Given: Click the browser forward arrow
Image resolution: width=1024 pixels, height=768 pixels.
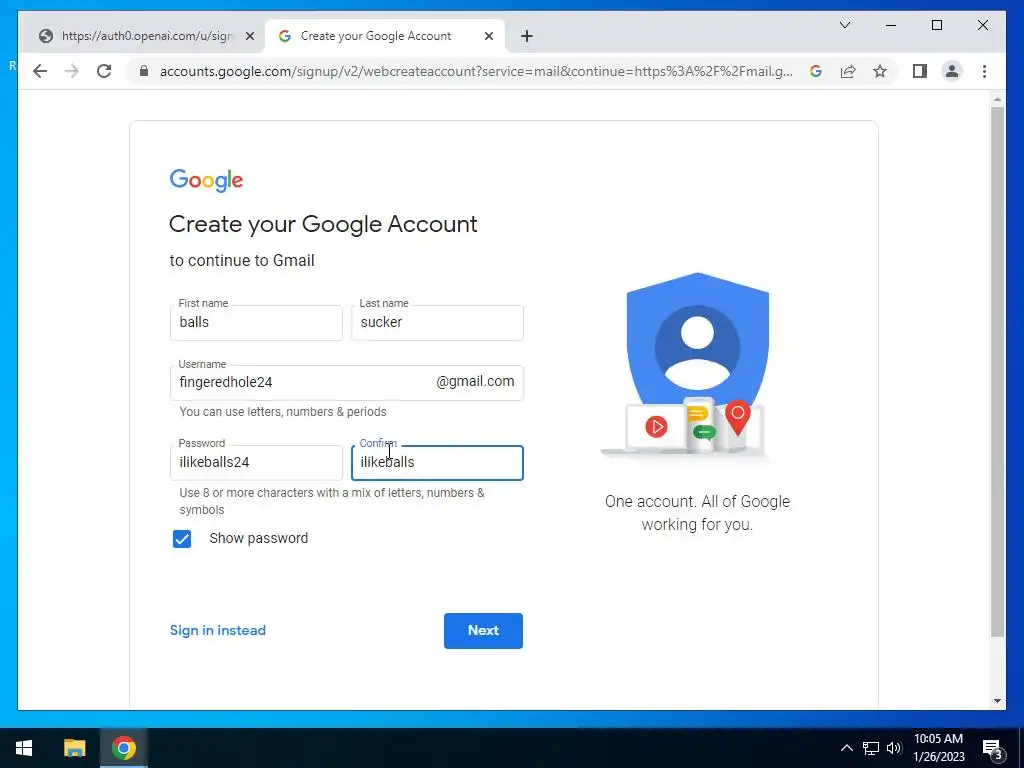Looking at the screenshot, I should click(x=72, y=71).
